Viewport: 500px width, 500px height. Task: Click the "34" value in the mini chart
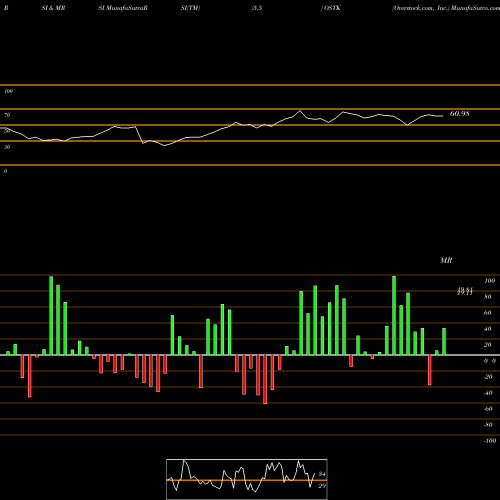[322, 474]
